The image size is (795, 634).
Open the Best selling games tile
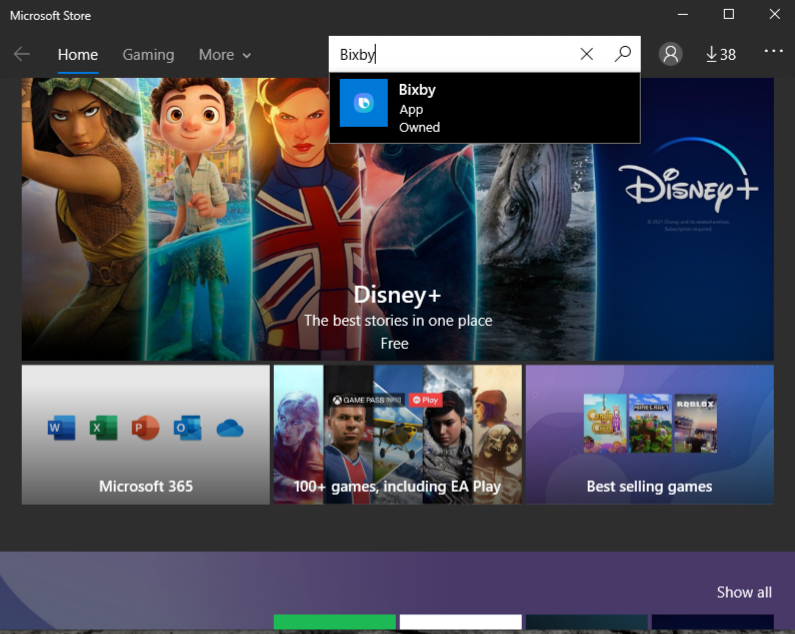point(649,435)
